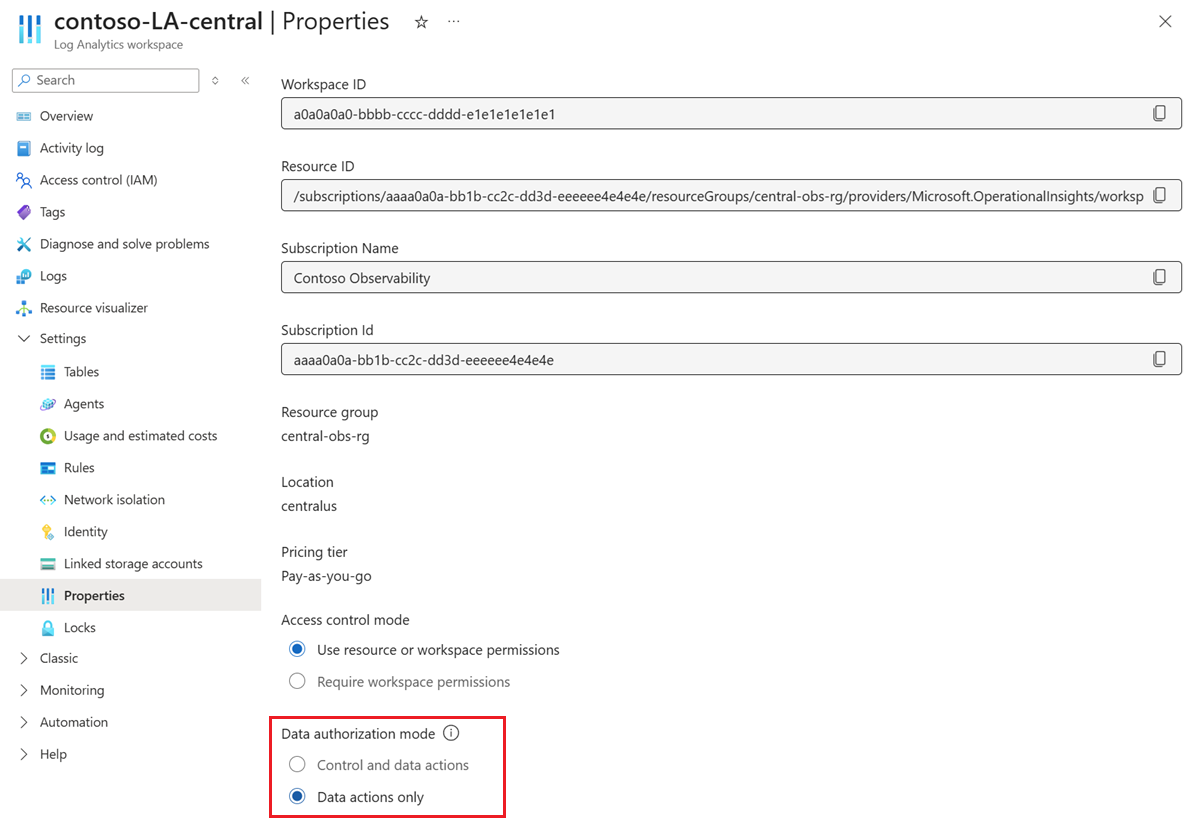Go to Tables under Settings

click(82, 372)
